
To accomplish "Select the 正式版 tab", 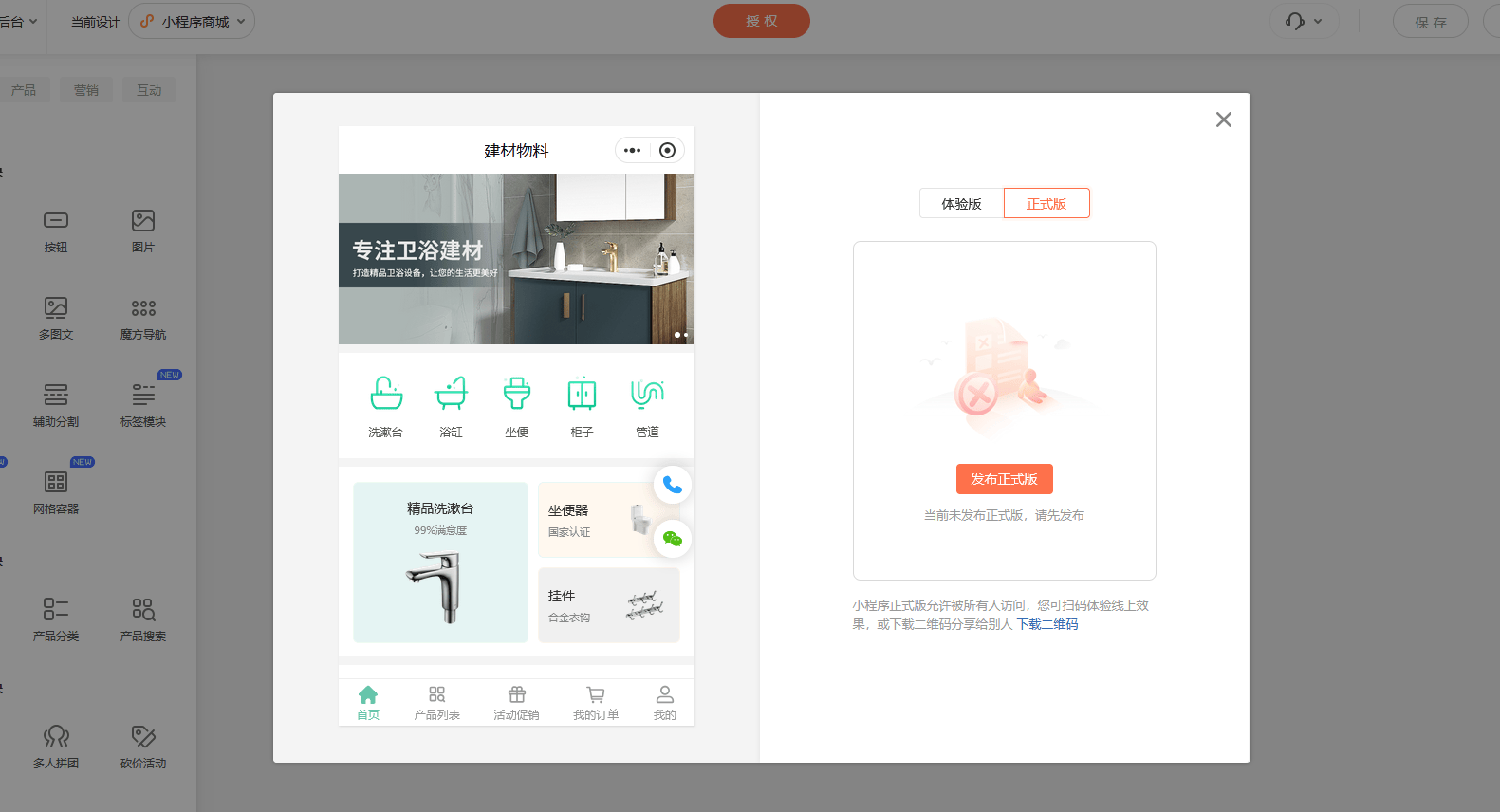I will click(x=1046, y=204).
